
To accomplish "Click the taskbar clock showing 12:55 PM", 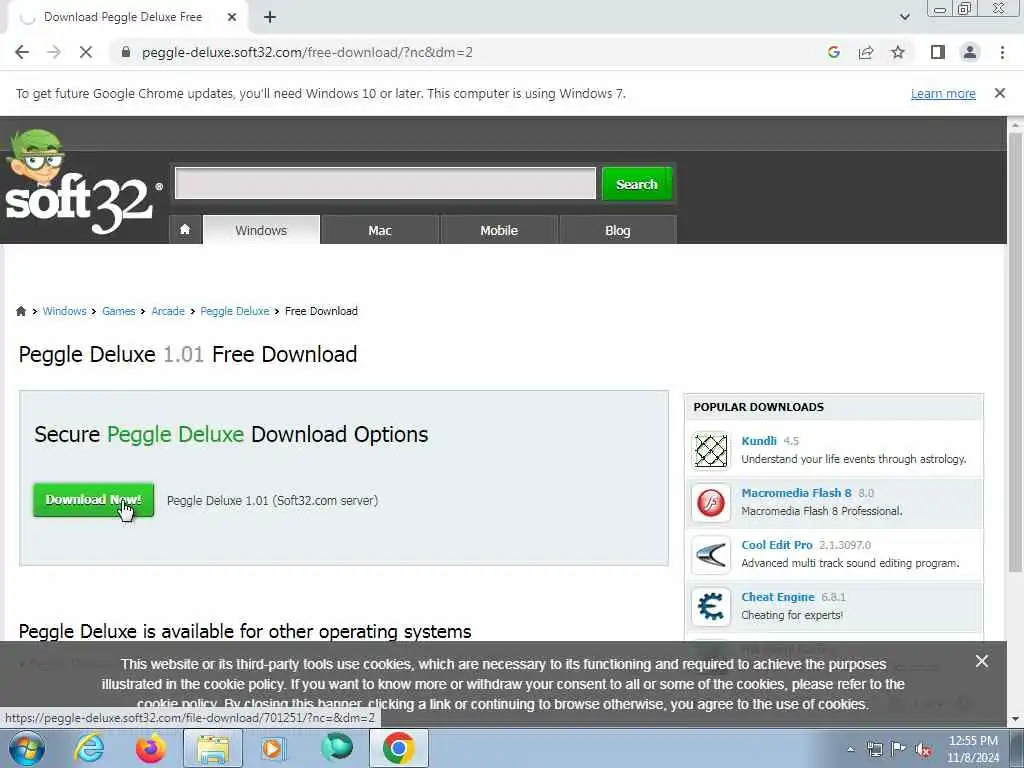I will coord(973,749).
